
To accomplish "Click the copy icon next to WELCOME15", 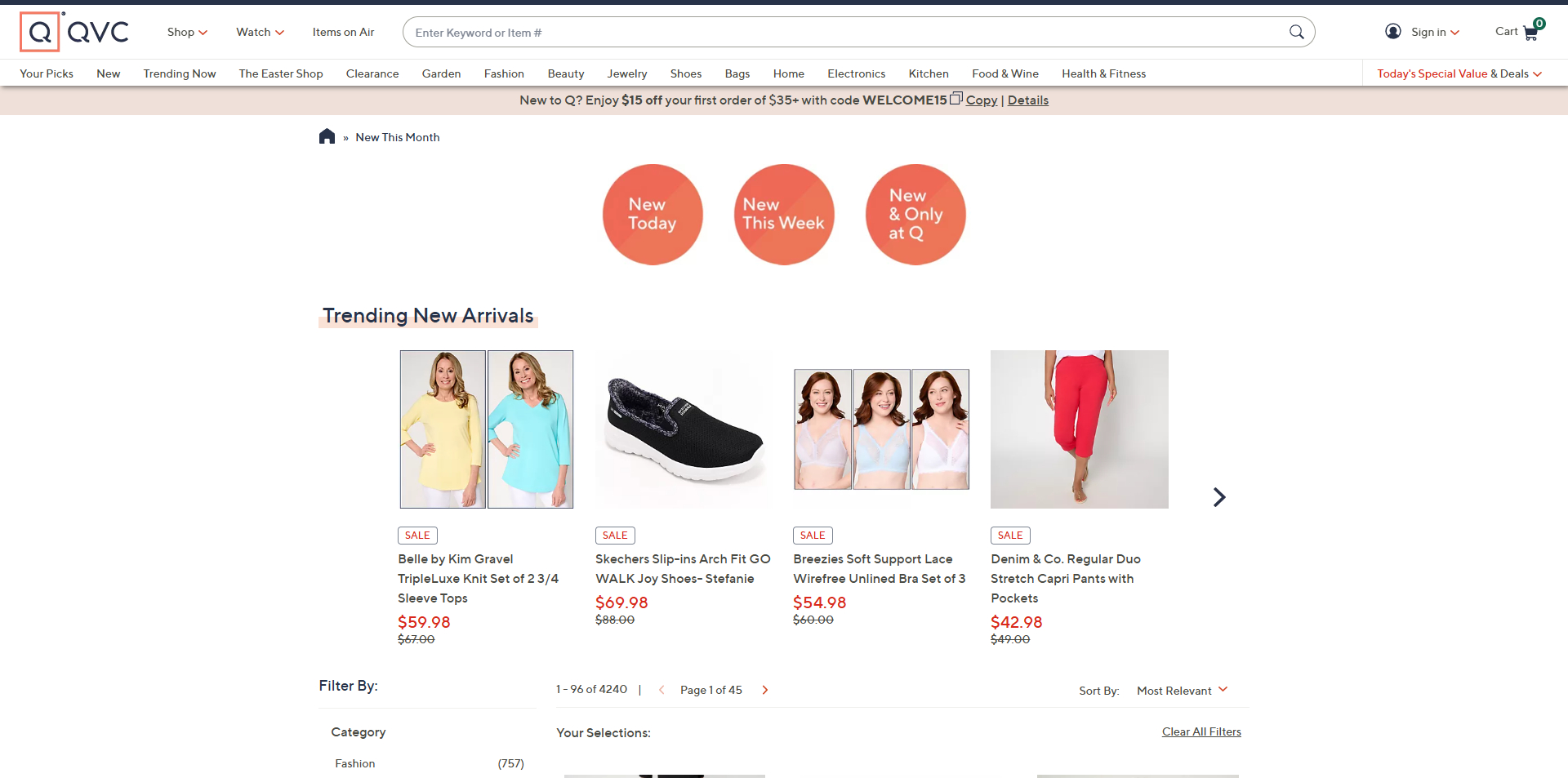I will click(x=955, y=98).
